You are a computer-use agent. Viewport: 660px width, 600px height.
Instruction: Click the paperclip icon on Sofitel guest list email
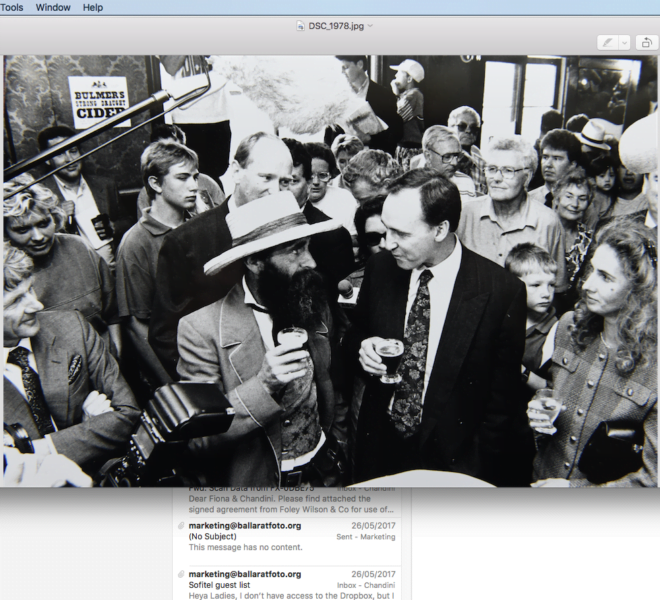click(181, 574)
